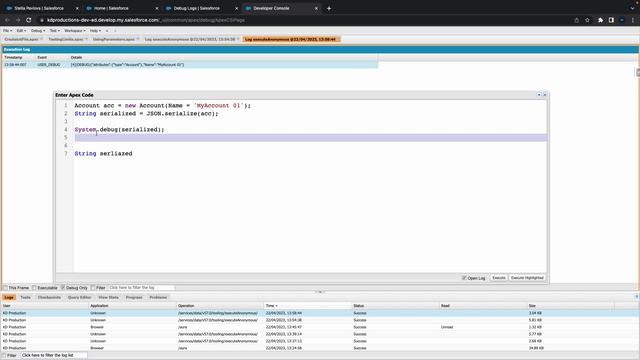The image size is (640, 360).
Task: Go back with the browser back arrow
Action: (7, 20)
